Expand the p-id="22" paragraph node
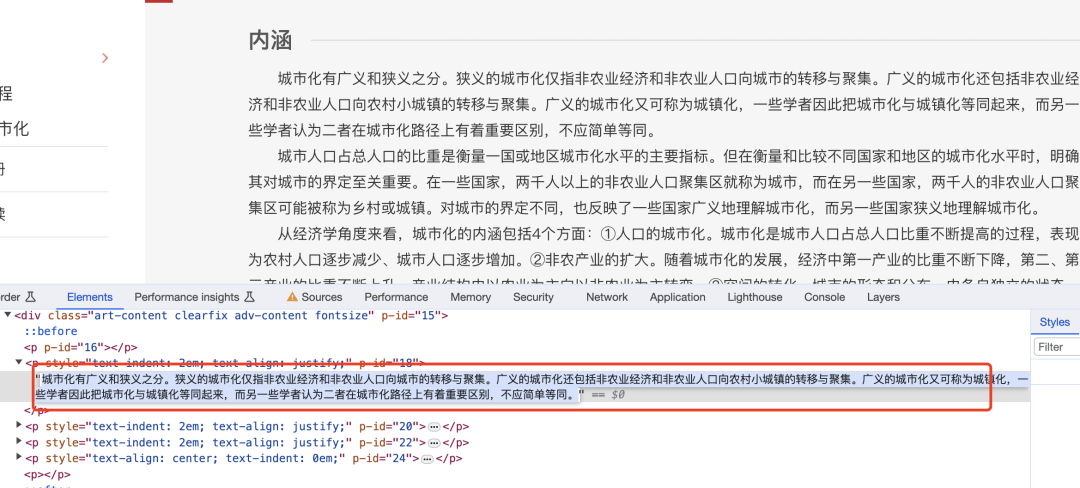1080x488 pixels. (x=20, y=442)
